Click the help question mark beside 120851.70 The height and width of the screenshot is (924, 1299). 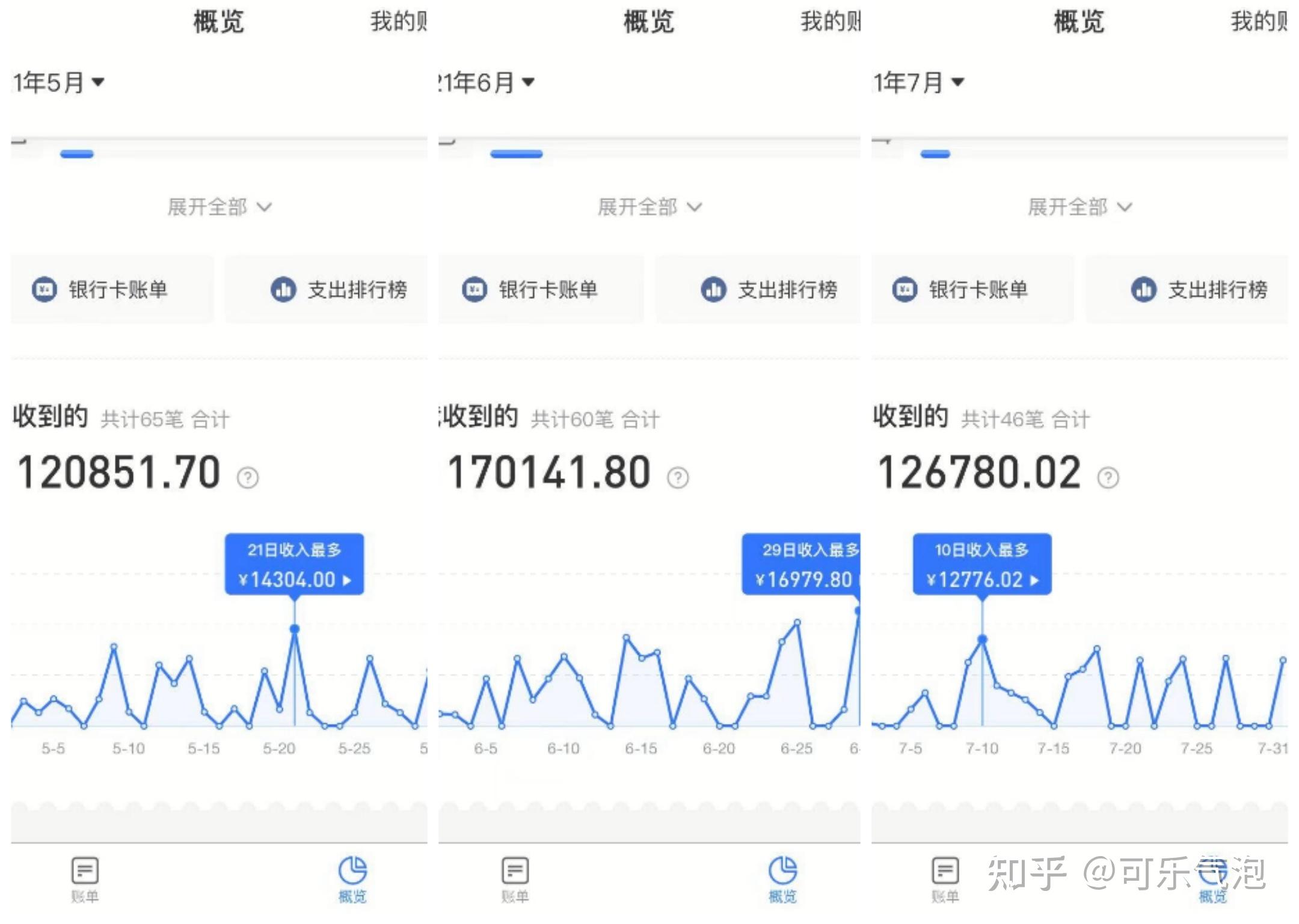(x=247, y=478)
